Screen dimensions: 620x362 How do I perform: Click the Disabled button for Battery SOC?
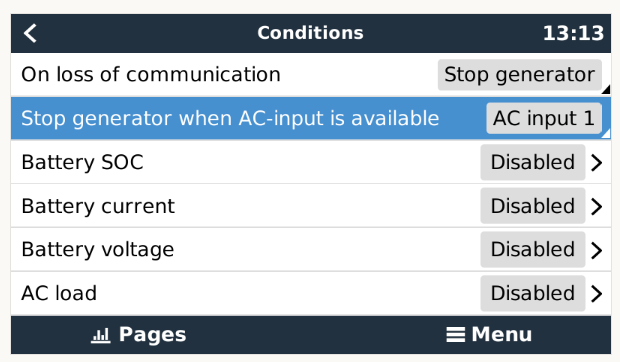pos(533,162)
